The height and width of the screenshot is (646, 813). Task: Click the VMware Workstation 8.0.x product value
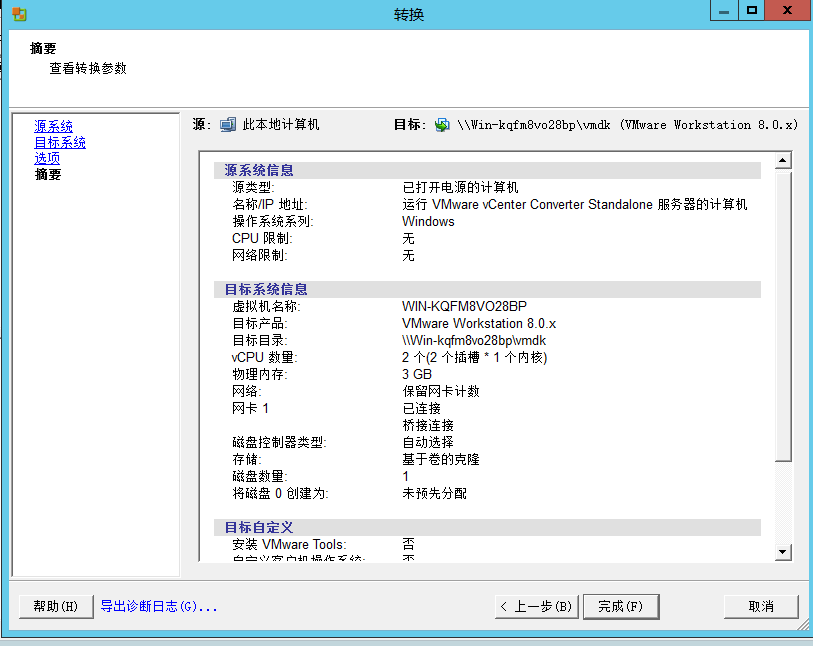479,324
